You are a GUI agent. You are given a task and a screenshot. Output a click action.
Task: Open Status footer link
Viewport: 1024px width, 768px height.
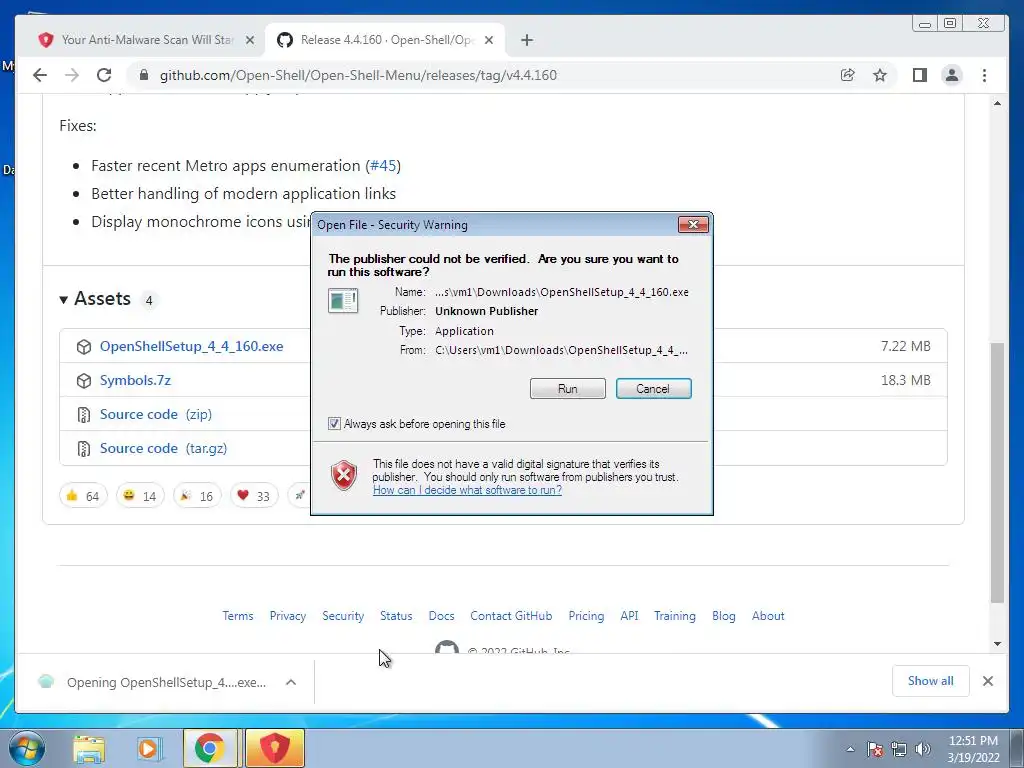tap(396, 616)
